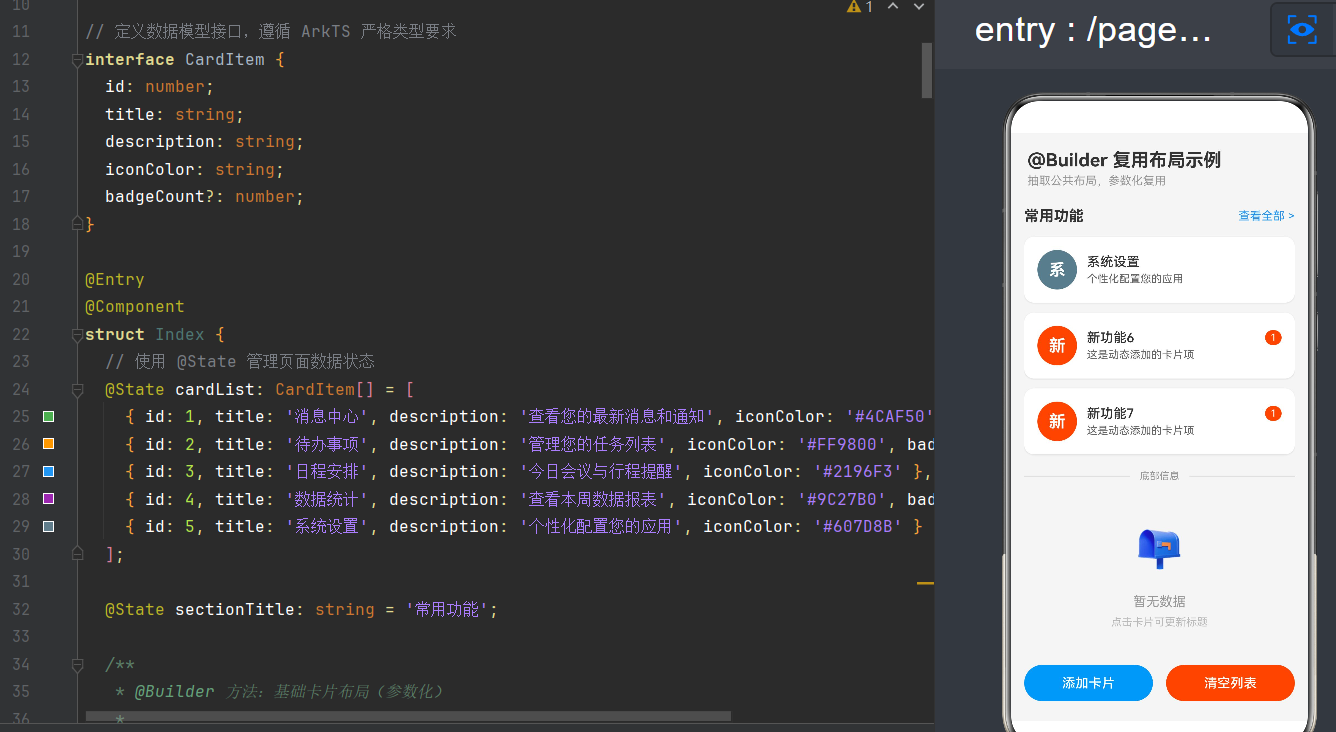Click the orange '新' avatar on 新功能7 card
The width and height of the screenshot is (1336, 732).
coord(1057,422)
